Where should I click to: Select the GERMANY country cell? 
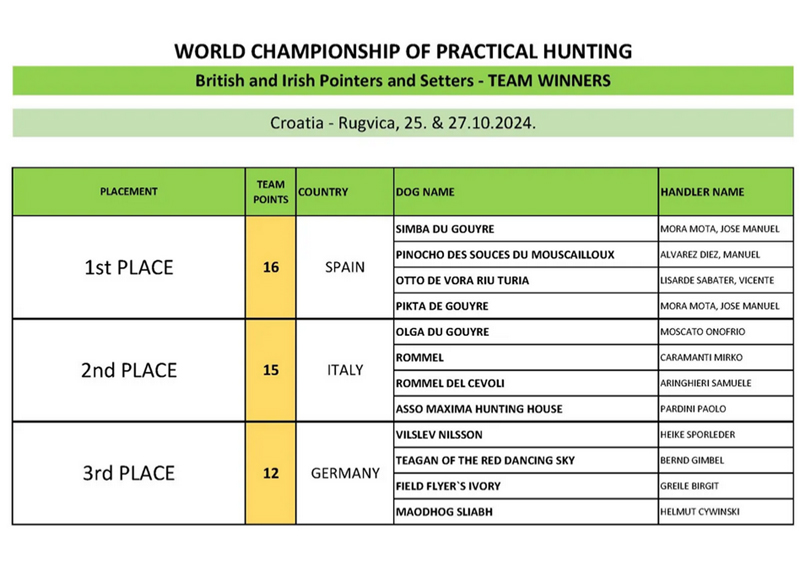[x=344, y=473]
